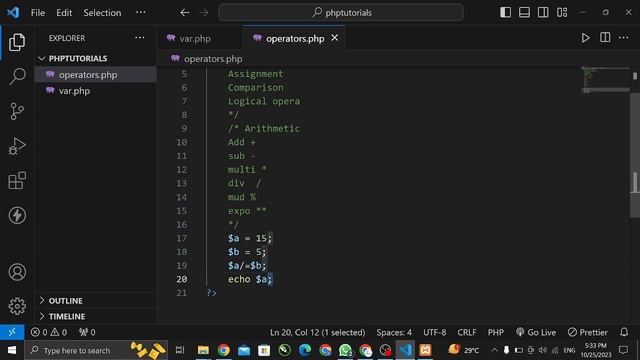This screenshot has width=640, height=360.
Task: Customize layout icon in title bar
Action: click(x=562, y=12)
